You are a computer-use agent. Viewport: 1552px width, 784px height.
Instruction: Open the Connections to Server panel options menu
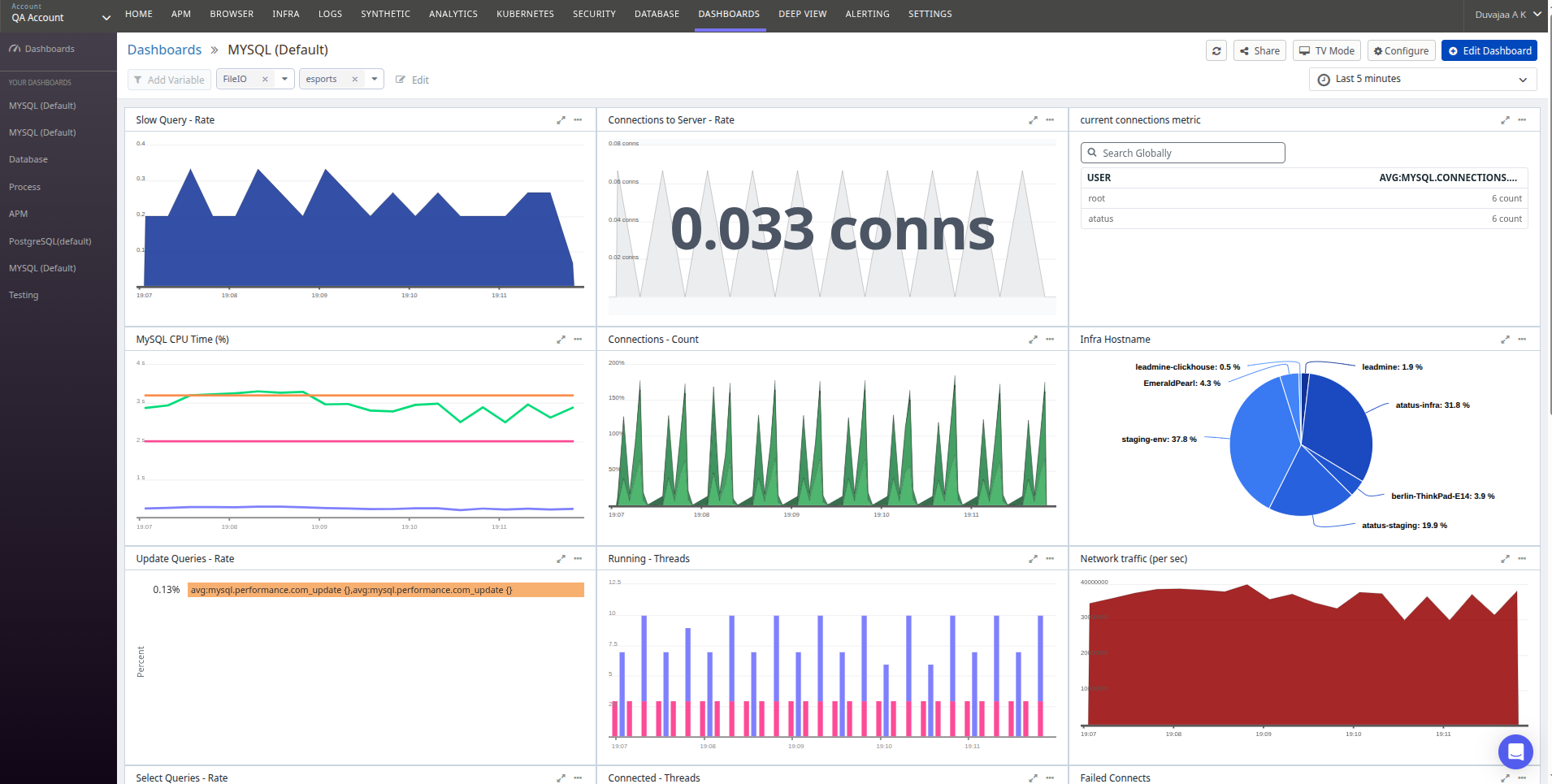1050,120
